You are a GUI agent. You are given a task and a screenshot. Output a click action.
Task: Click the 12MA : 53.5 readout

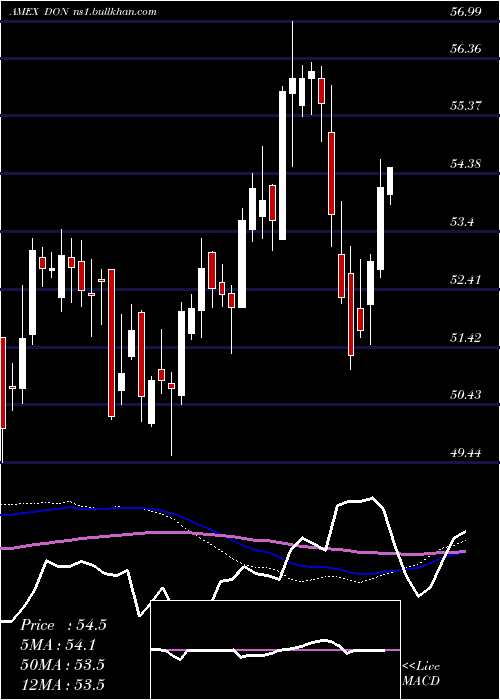[x=62, y=684]
